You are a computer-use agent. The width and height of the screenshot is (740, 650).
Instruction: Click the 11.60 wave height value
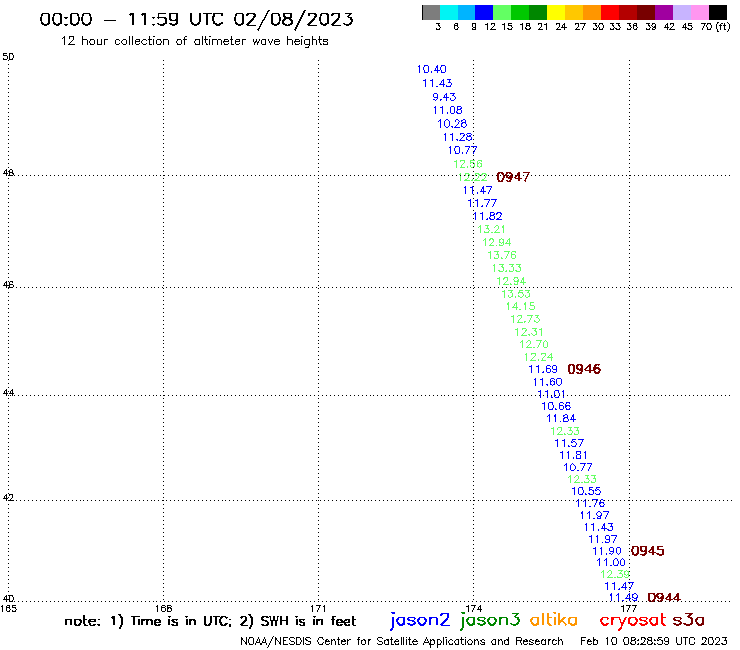click(x=547, y=382)
